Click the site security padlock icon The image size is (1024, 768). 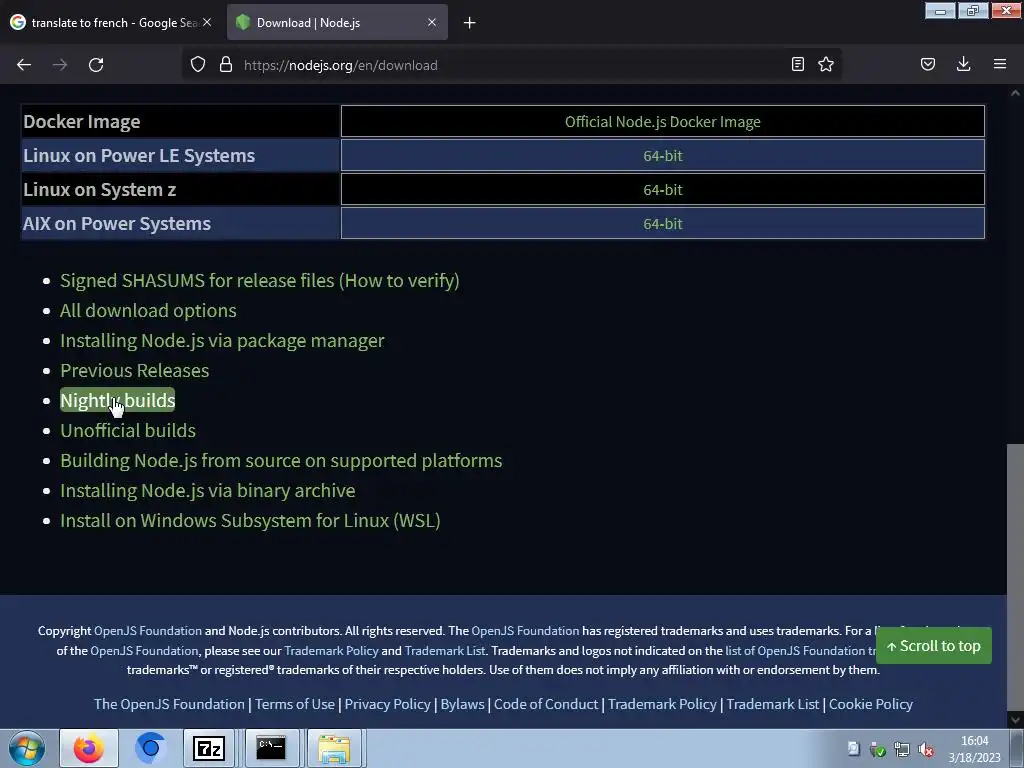coord(226,65)
